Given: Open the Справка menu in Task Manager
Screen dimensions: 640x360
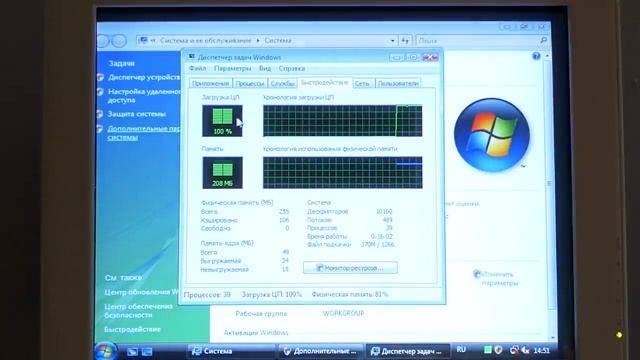Looking at the screenshot, I should pos(292,69).
